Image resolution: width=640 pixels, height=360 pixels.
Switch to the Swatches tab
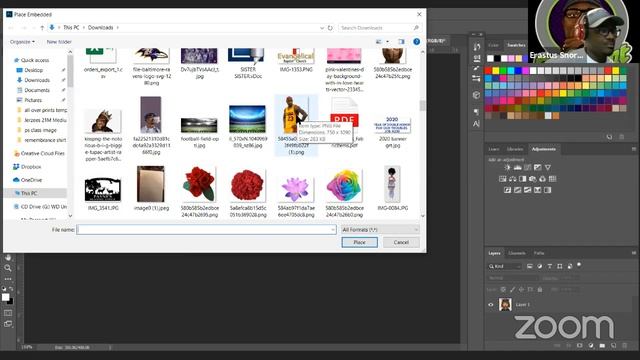516,45
